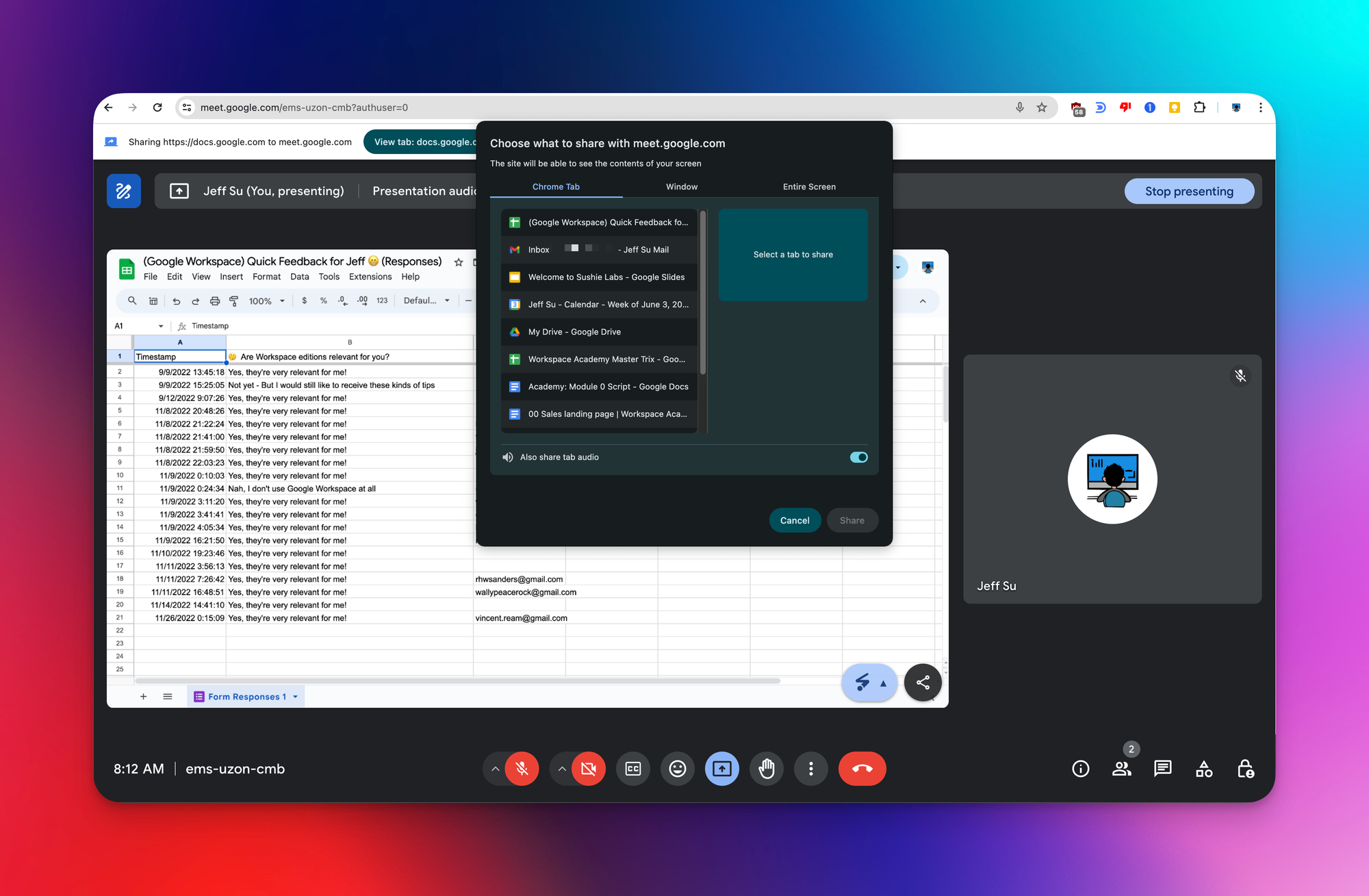The height and width of the screenshot is (896, 1369).
Task: Click Stop presenting button
Action: [1189, 191]
